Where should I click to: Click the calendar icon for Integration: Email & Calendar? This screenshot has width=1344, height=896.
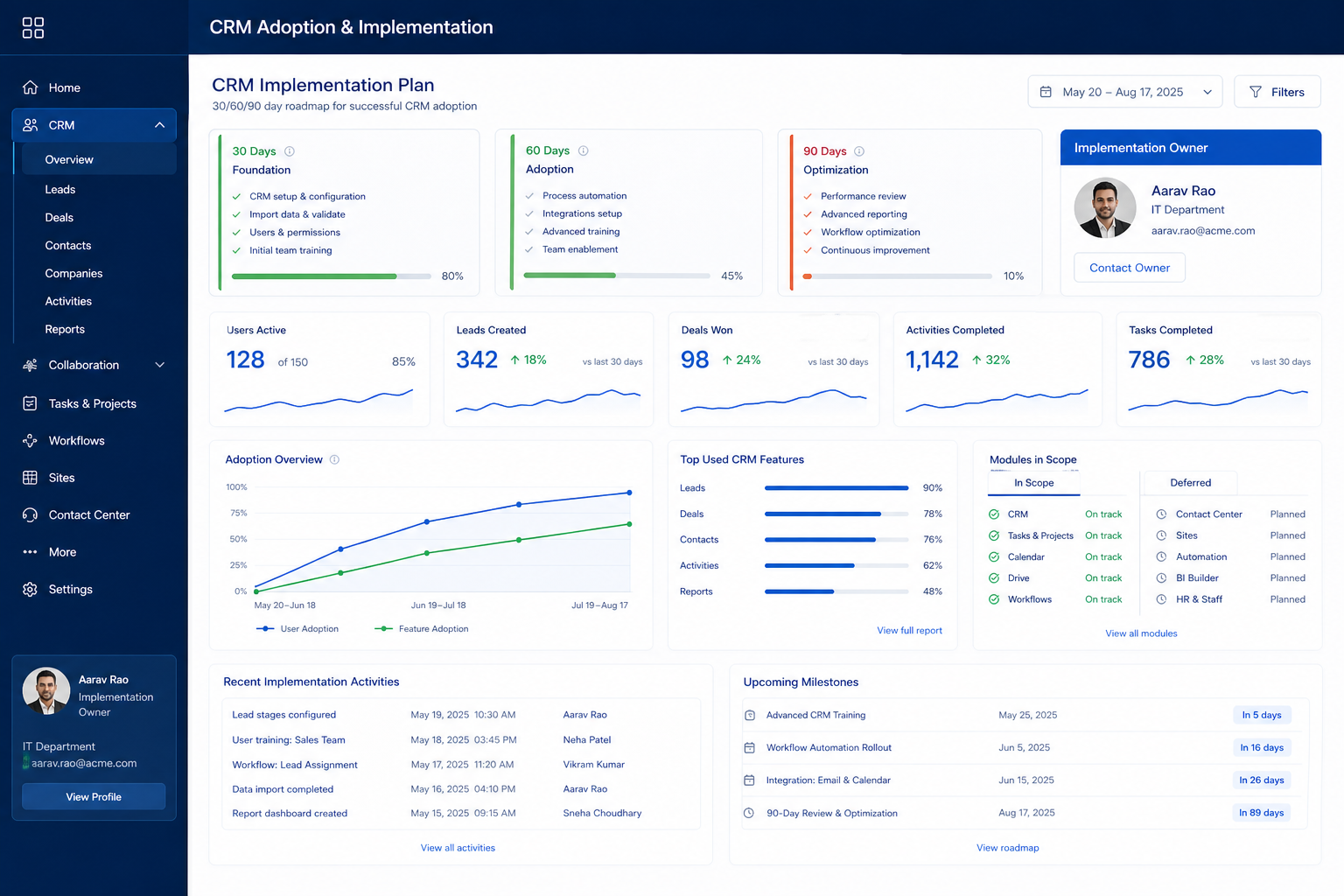coord(749,780)
